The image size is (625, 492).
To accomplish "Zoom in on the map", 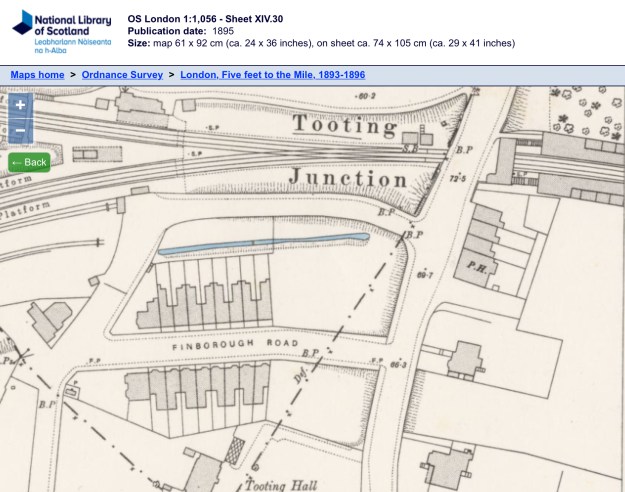I will pyautogui.click(x=20, y=105).
